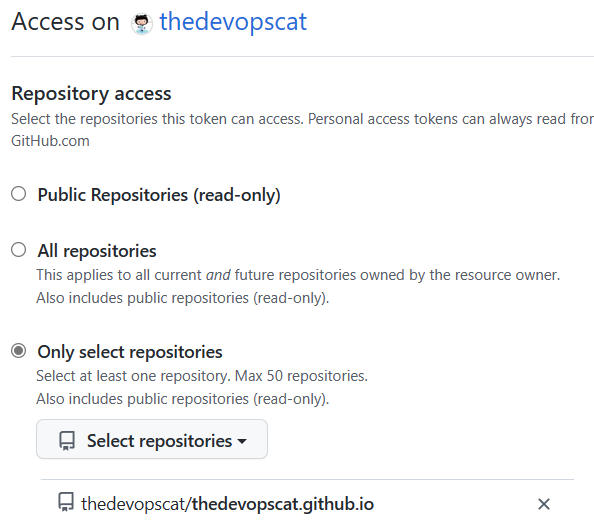Viewport: 594px width, 529px height.
Task: Click the repository icon beside thedevopscat.github.io
Action: (66, 502)
